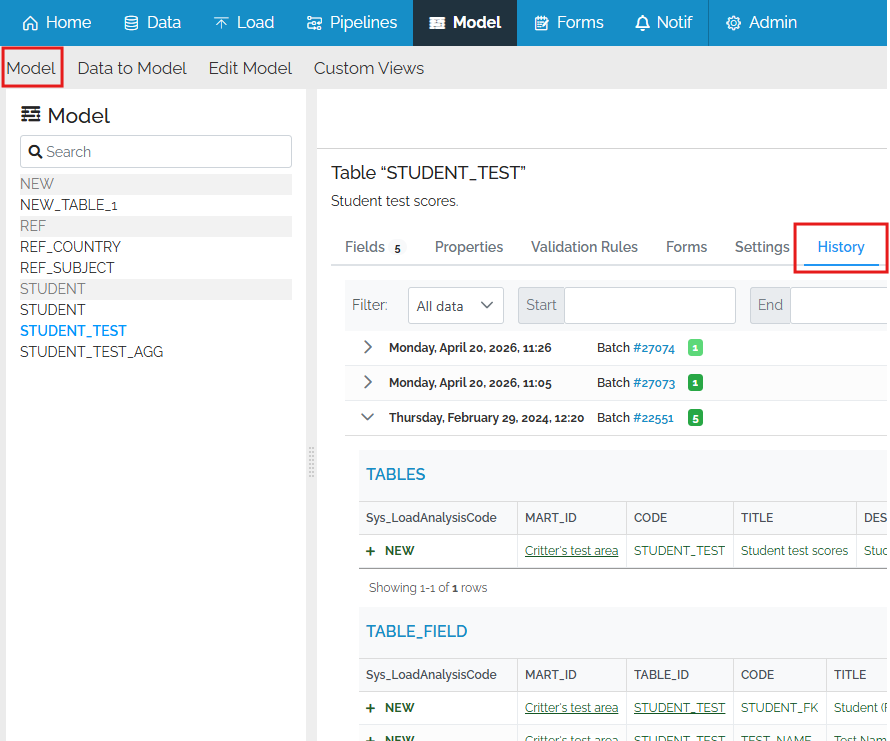Image resolution: width=890 pixels, height=741 pixels.
Task: Click the Model table icon in top bar
Action: tap(437, 23)
